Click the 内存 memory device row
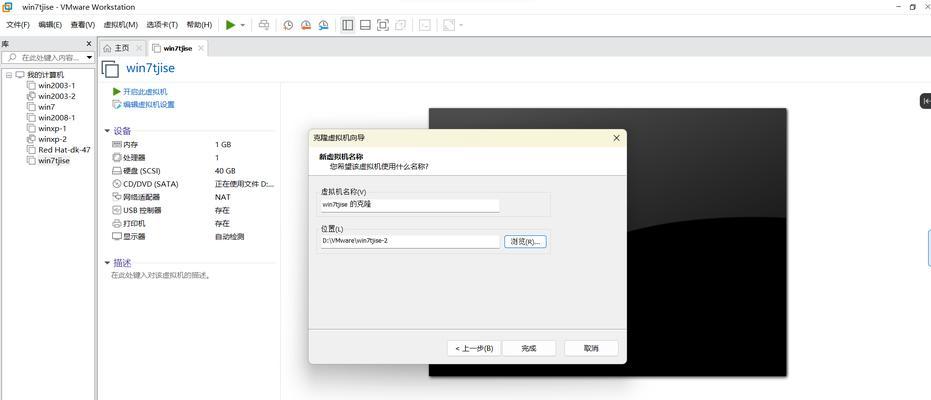The image size is (931, 400). 193,145
